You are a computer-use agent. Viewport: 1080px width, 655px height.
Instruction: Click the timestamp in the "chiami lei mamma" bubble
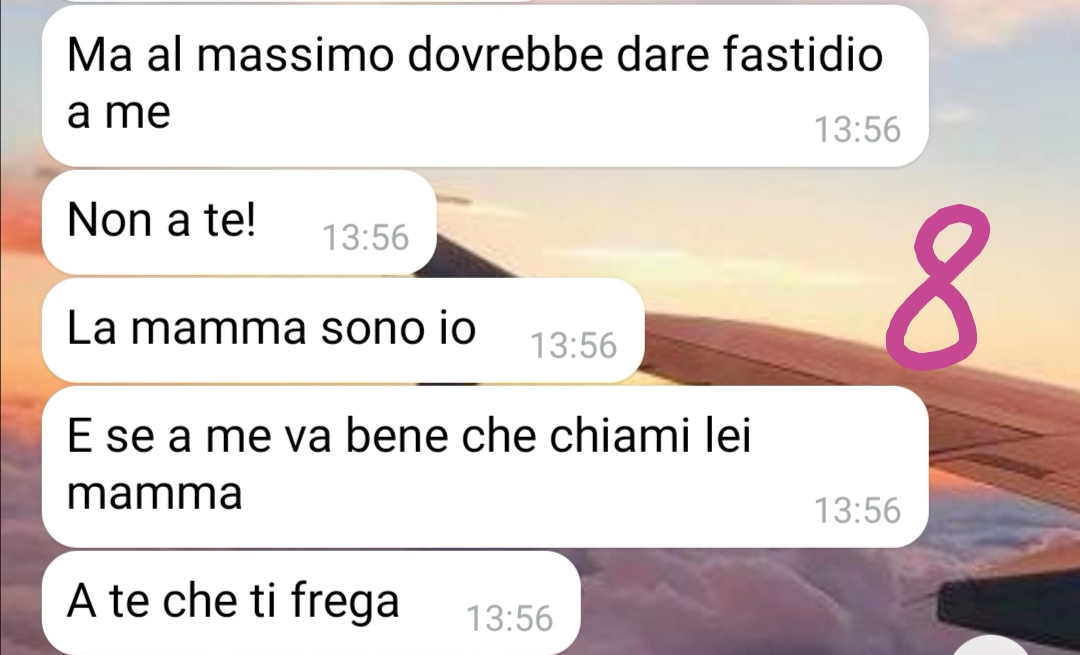point(858,510)
